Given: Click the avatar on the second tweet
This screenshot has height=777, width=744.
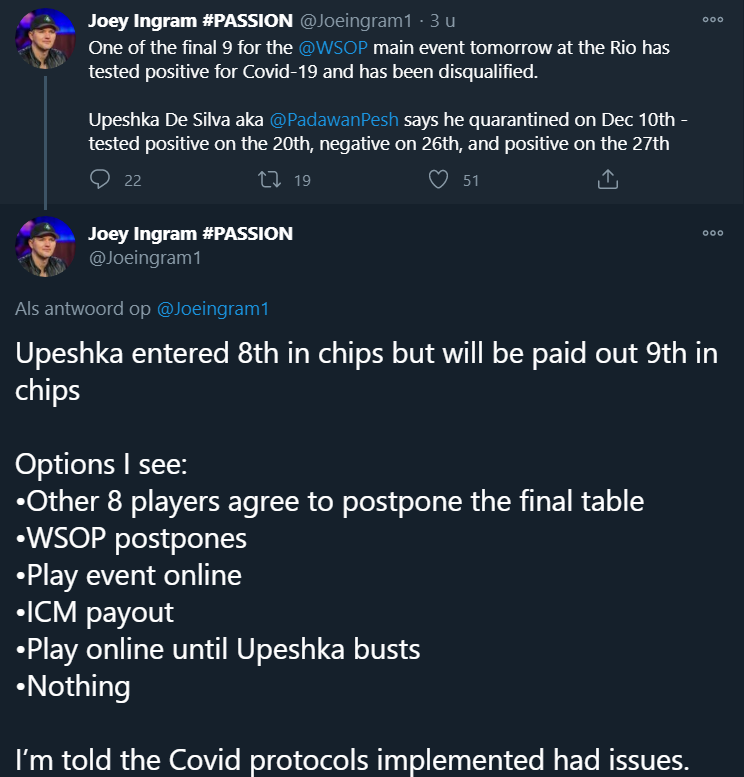Looking at the screenshot, I should 46,246.
